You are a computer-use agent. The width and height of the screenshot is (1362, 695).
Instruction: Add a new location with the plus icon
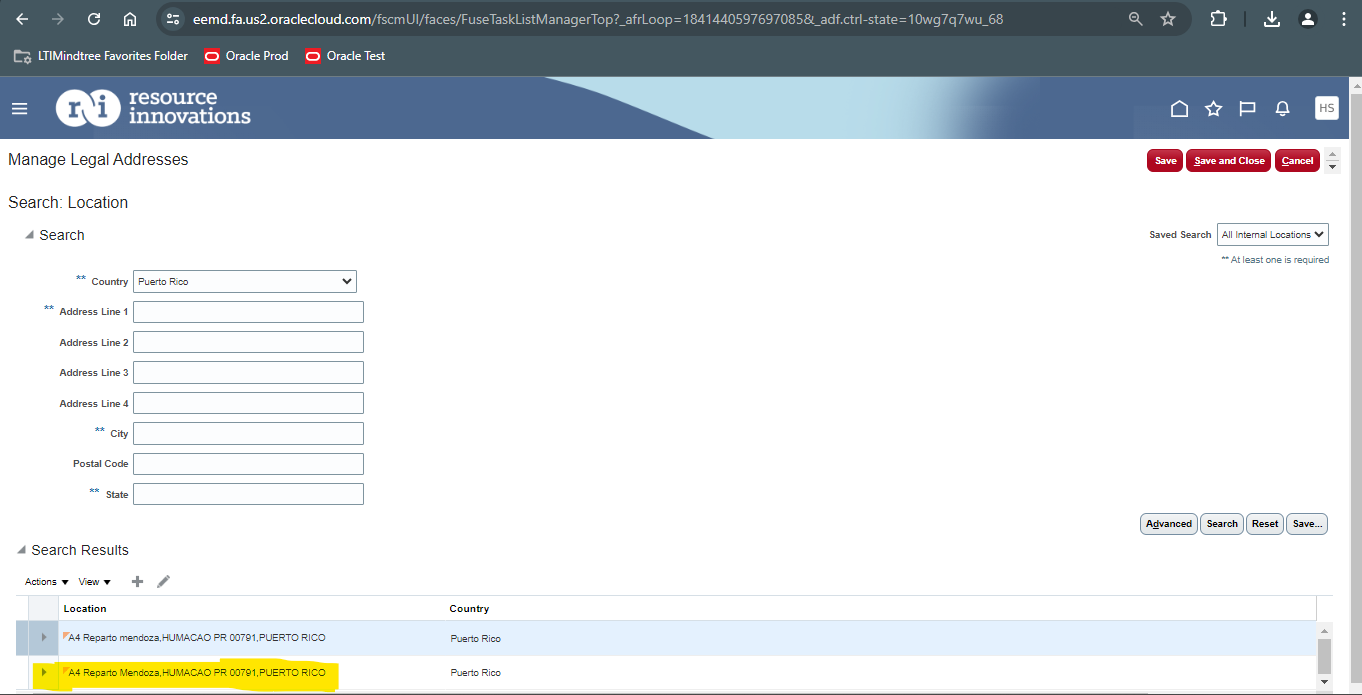point(137,581)
